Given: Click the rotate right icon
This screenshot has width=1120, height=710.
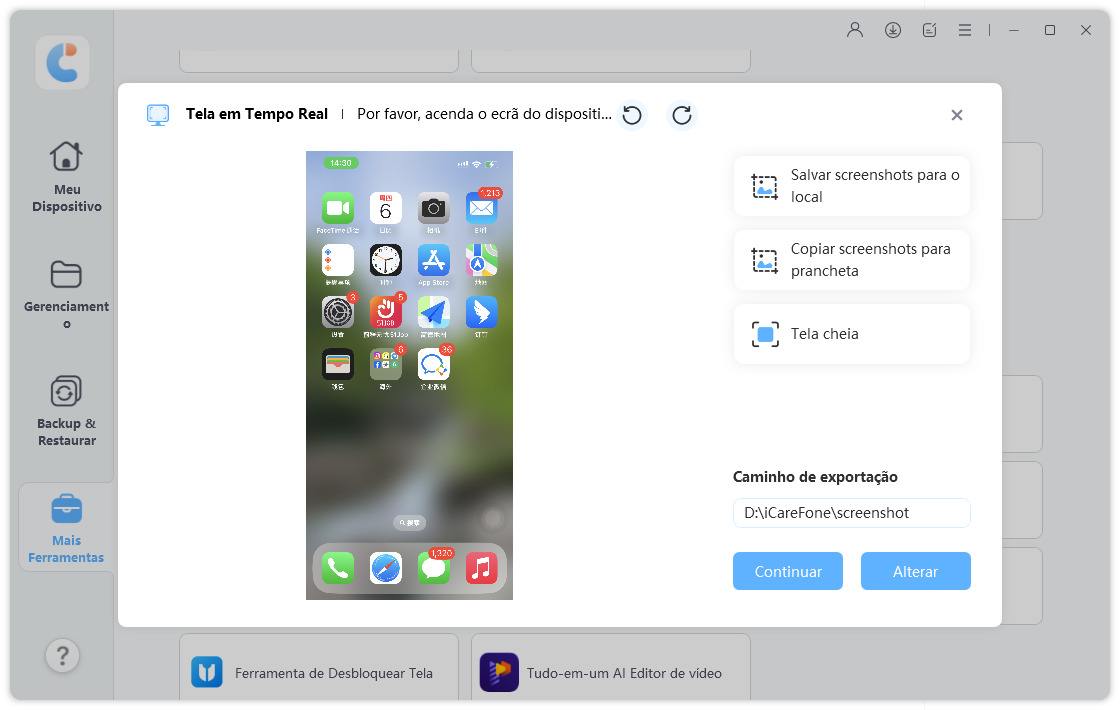Looking at the screenshot, I should click(682, 115).
